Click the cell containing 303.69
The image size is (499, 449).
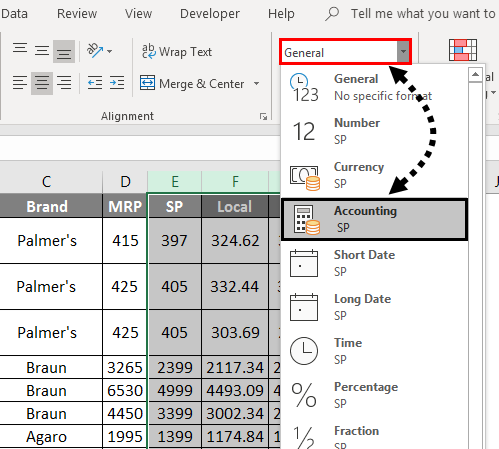pos(235,333)
